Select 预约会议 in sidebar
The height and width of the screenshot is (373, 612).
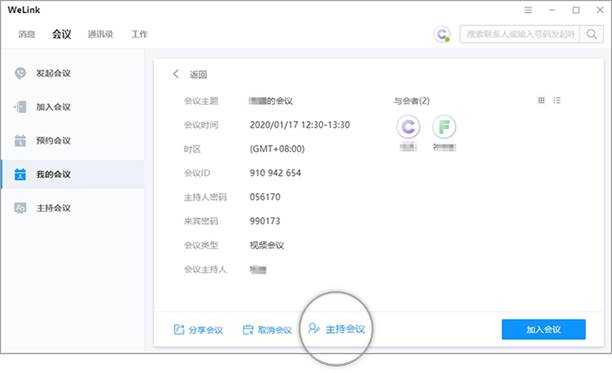click(x=73, y=140)
